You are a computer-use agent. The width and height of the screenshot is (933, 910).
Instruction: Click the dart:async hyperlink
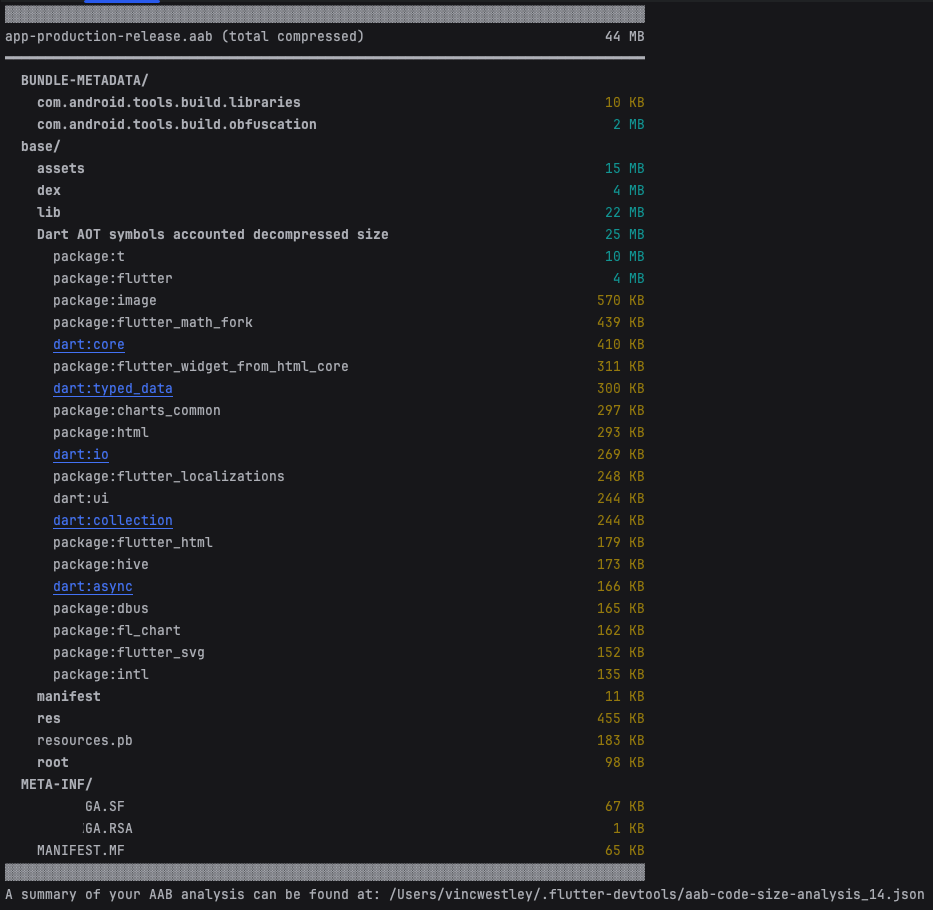(x=93, y=587)
